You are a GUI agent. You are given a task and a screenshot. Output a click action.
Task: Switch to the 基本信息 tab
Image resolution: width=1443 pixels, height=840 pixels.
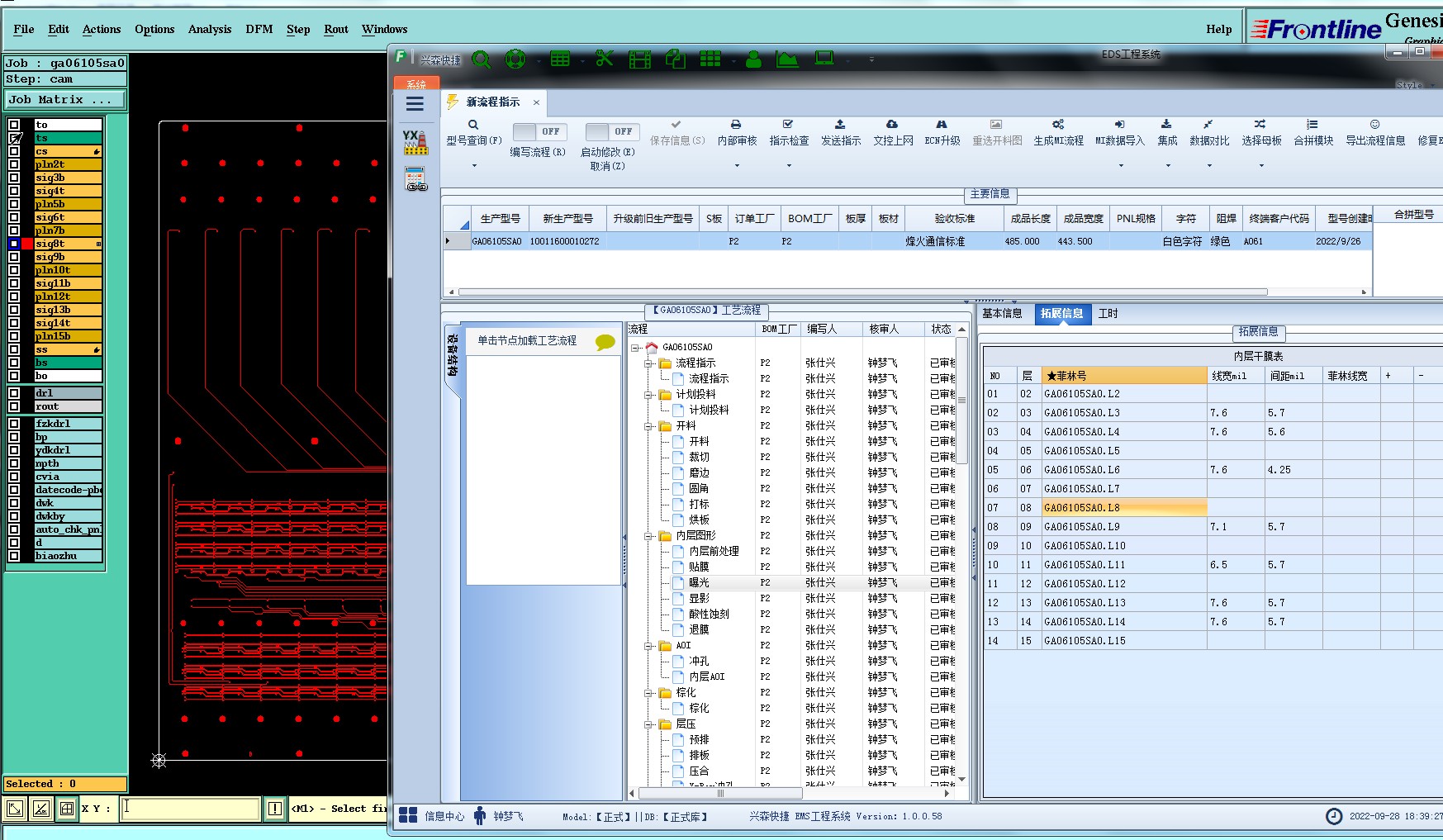(1002, 314)
